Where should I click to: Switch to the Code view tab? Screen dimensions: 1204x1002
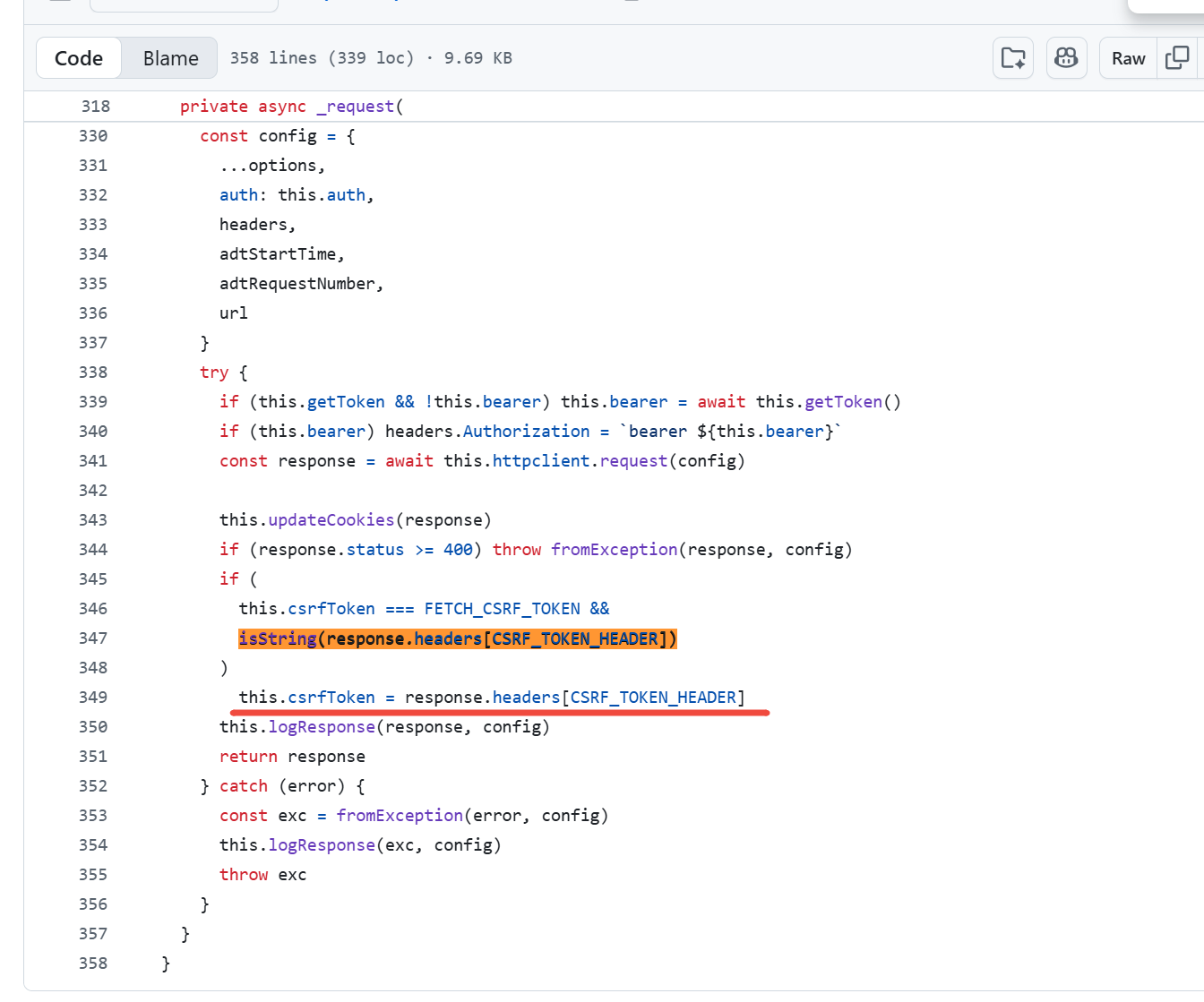[x=79, y=58]
